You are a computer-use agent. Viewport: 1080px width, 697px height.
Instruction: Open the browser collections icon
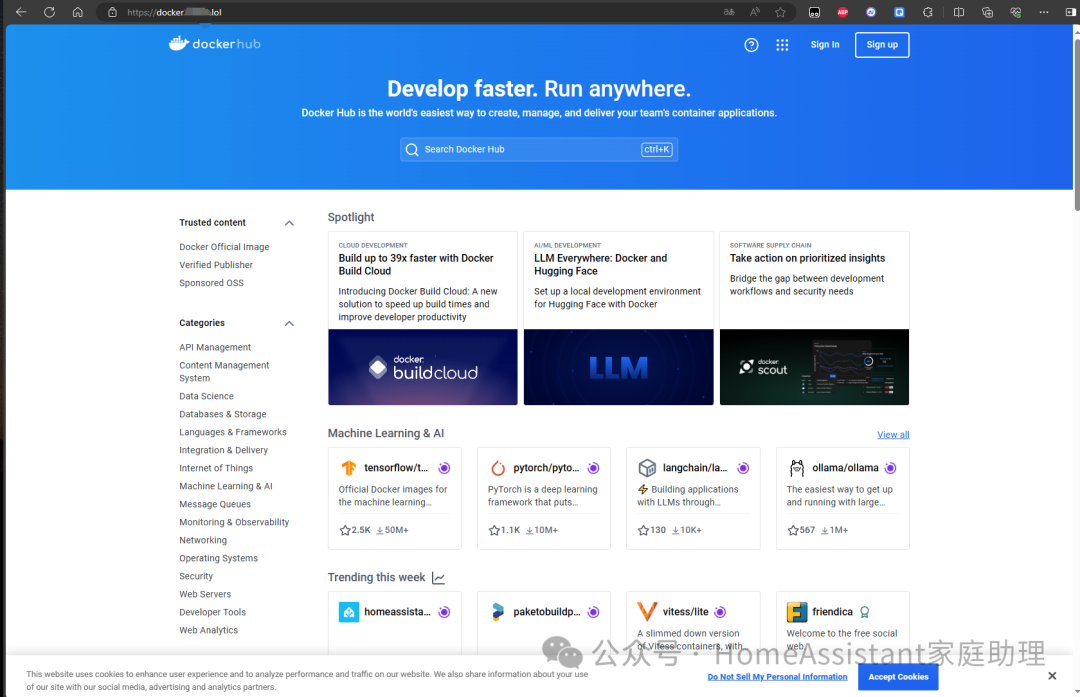[x=987, y=12]
